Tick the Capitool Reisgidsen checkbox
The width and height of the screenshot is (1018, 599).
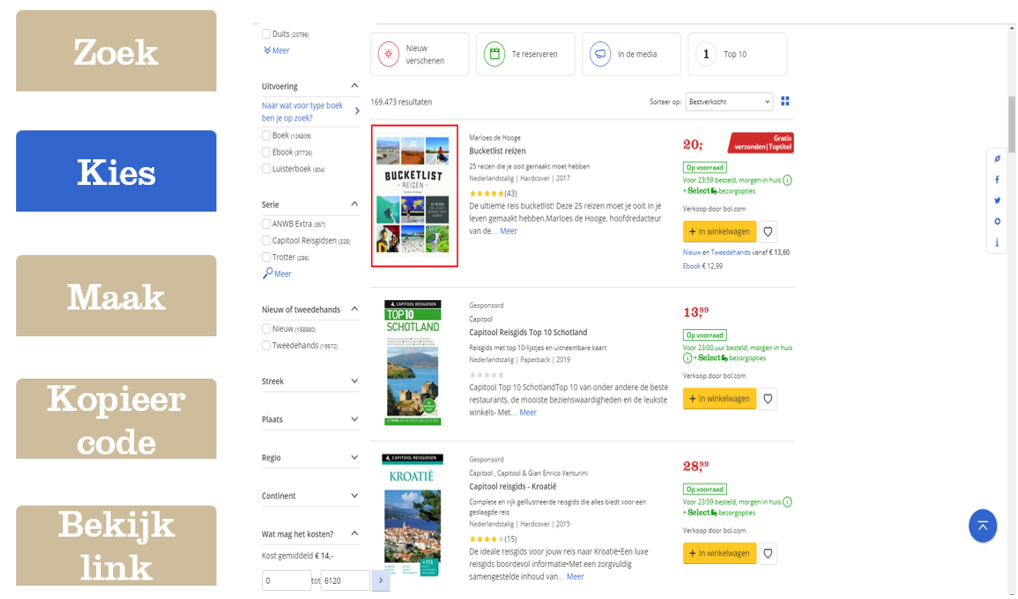point(266,240)
